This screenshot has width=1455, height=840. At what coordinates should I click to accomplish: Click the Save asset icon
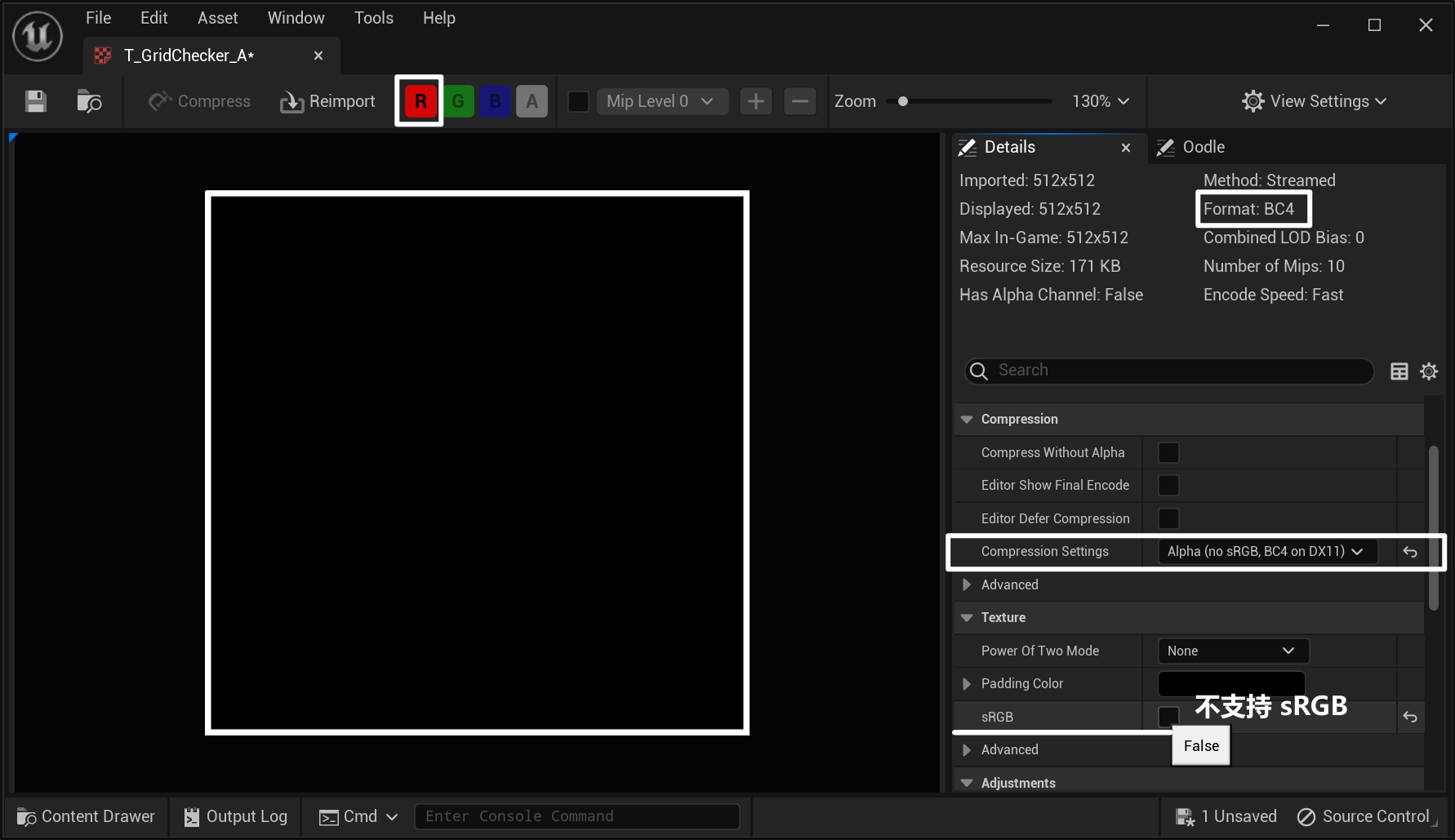(x=35, y=101)
